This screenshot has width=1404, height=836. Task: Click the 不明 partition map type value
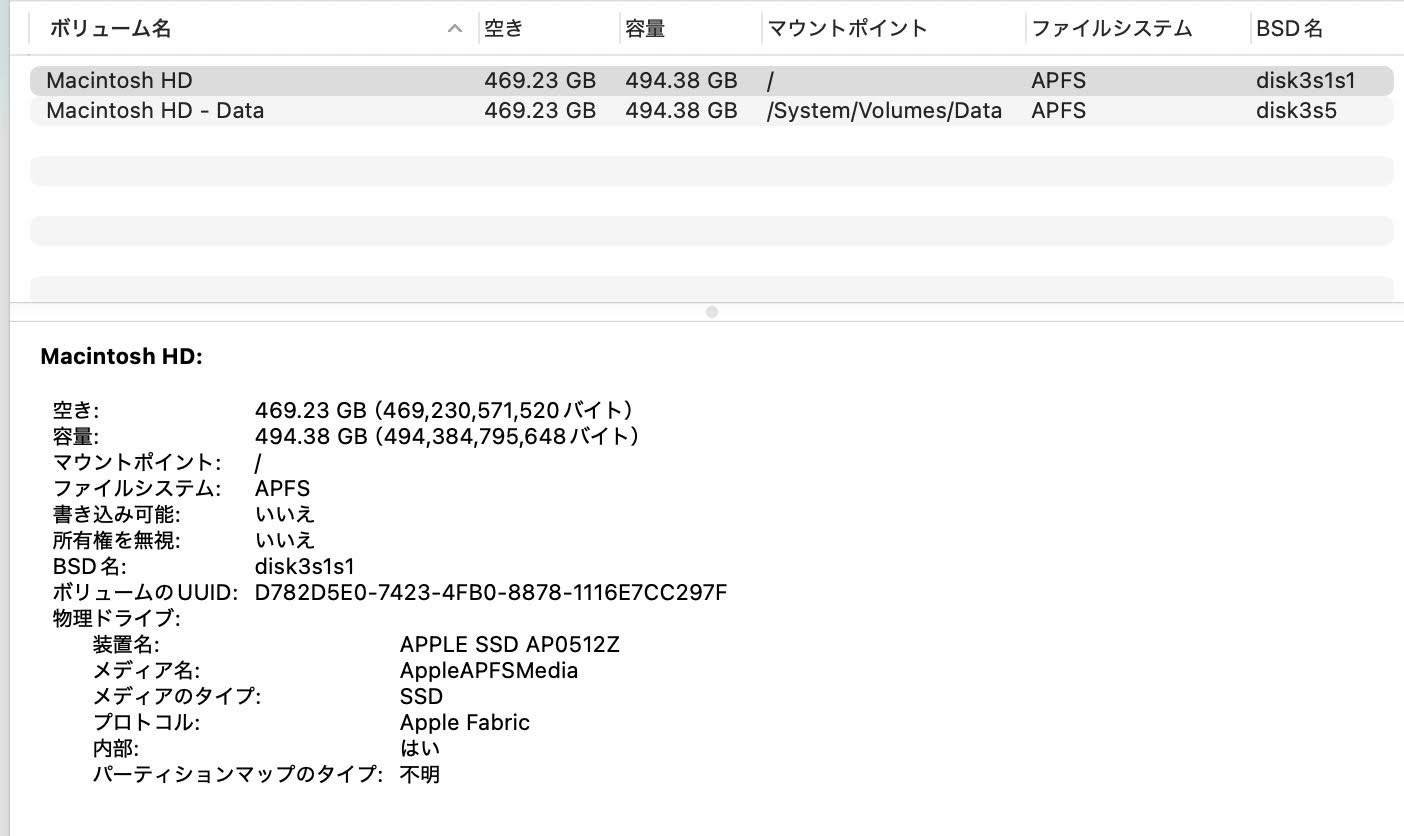tap(424, 774)
